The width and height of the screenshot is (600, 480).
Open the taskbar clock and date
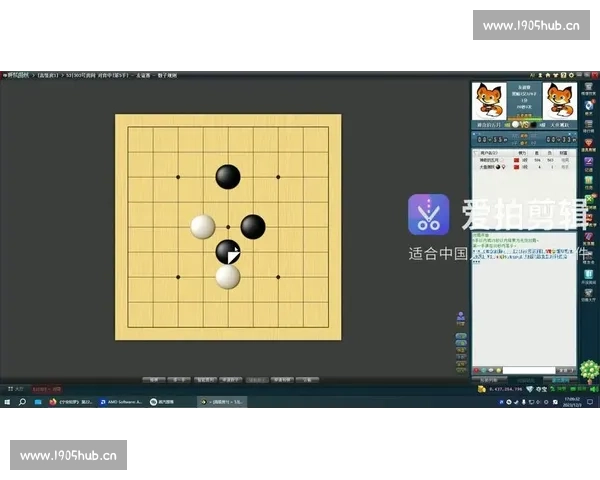click(572, 402)
